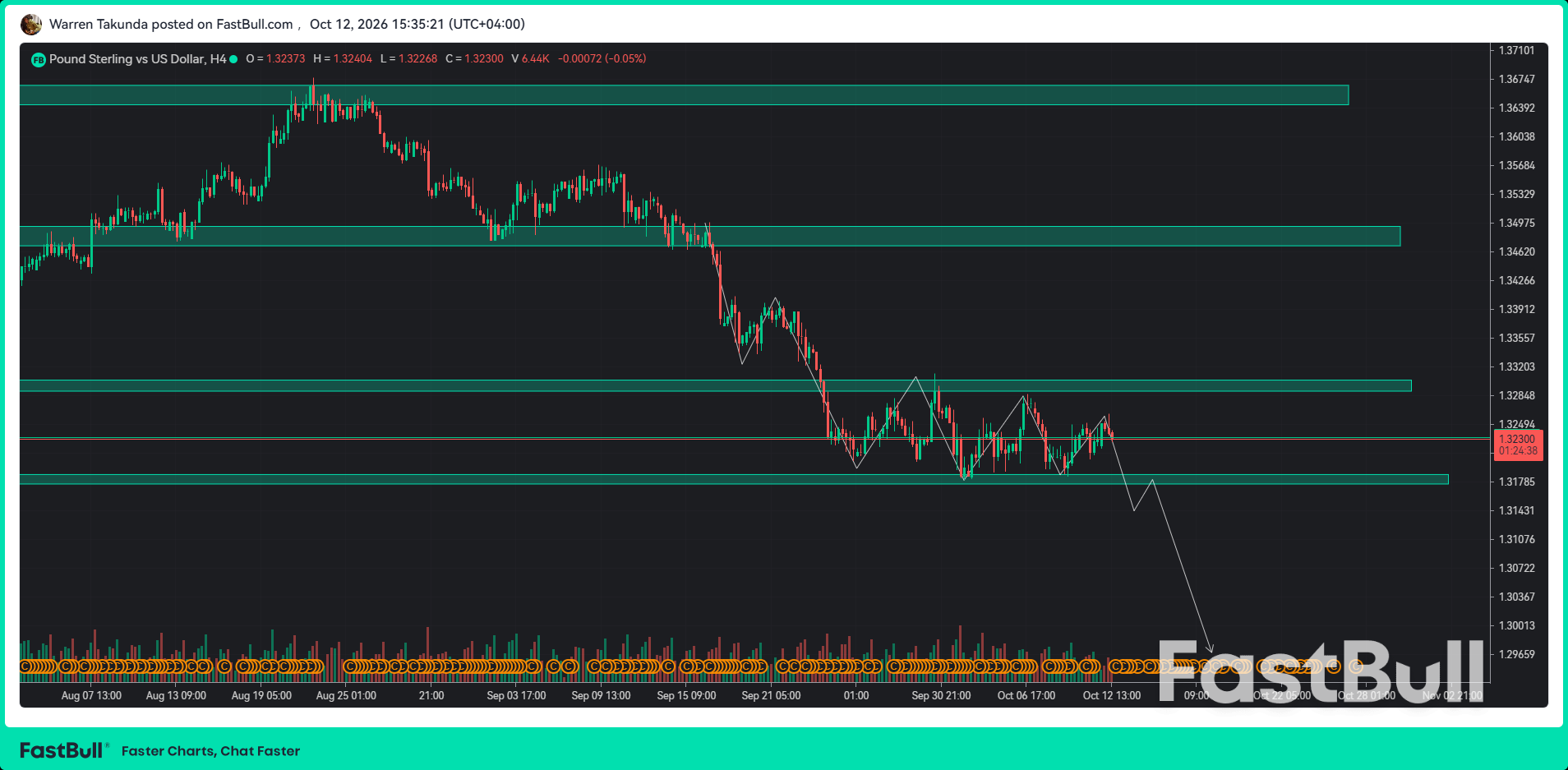Click the volume value 6.44K
The image size is (1568, 770).
(x=535, y=59)
